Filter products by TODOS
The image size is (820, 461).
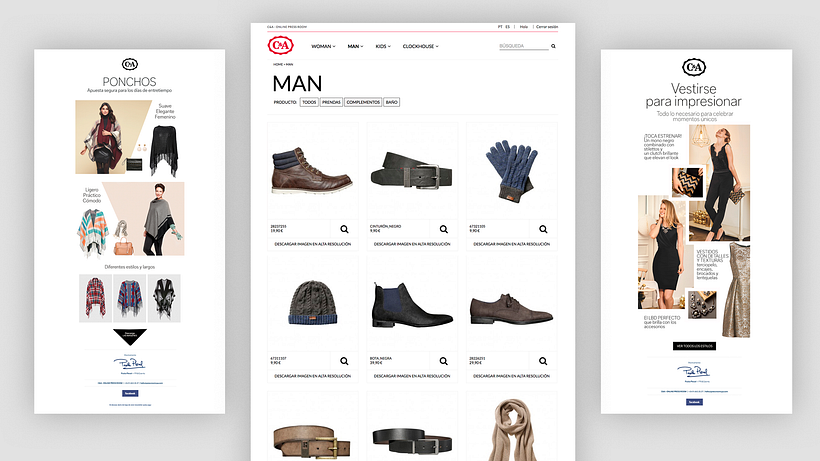pos(309,102)
